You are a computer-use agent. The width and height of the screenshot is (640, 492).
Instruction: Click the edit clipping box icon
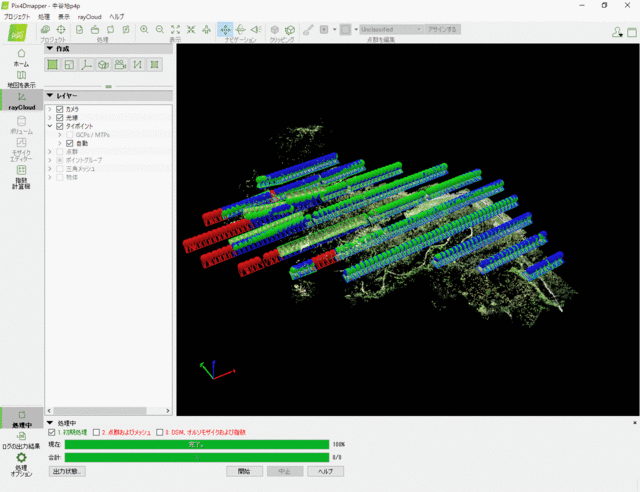290,30
